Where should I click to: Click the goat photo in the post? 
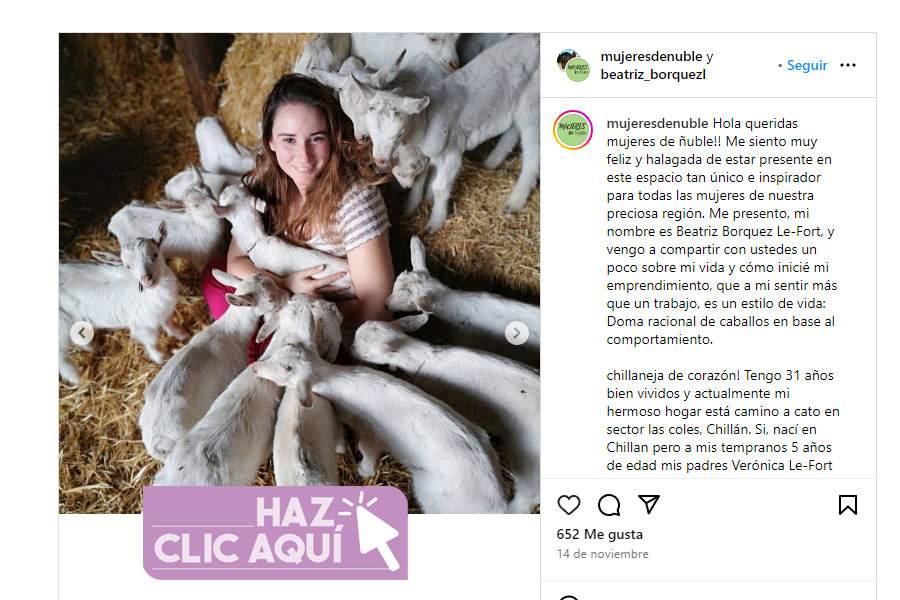click(x=299, y=273)
